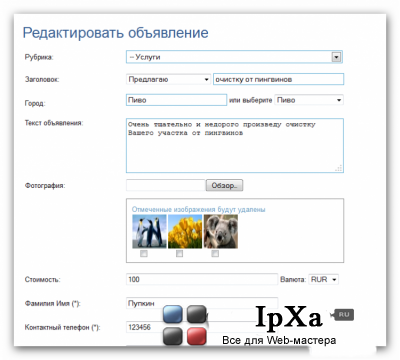Click the title field containing очистку от пингвинов
The height and width of the screenshot is (360, 400).
pos(278,79)
